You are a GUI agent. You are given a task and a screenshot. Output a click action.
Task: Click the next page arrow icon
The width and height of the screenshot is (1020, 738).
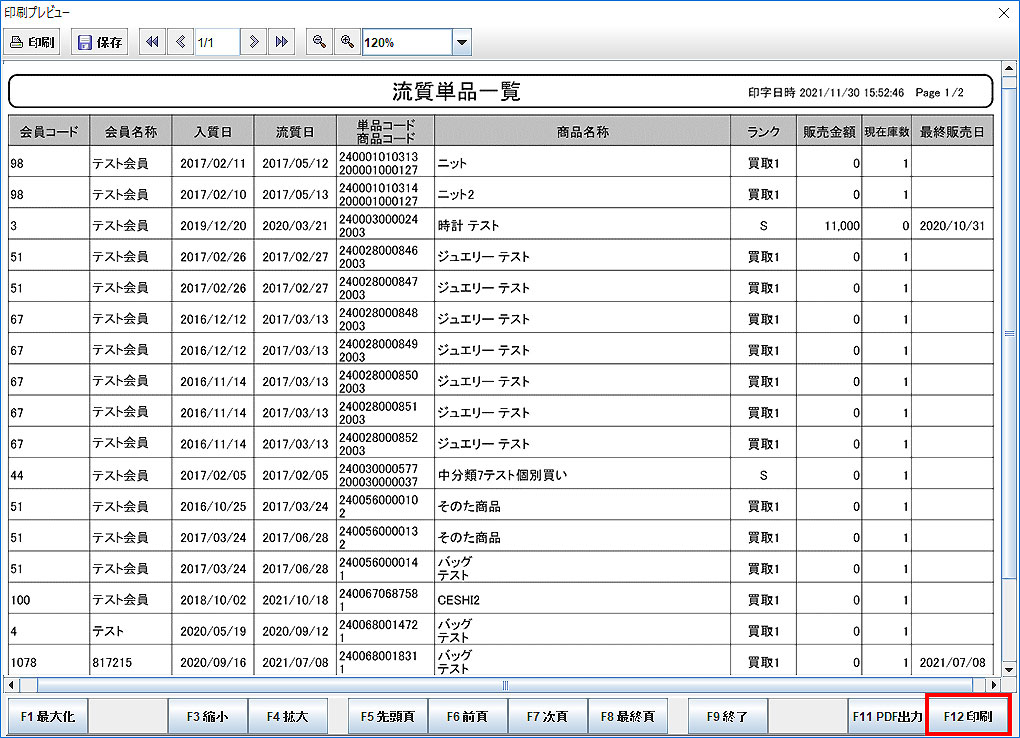[x=253, y=41]
